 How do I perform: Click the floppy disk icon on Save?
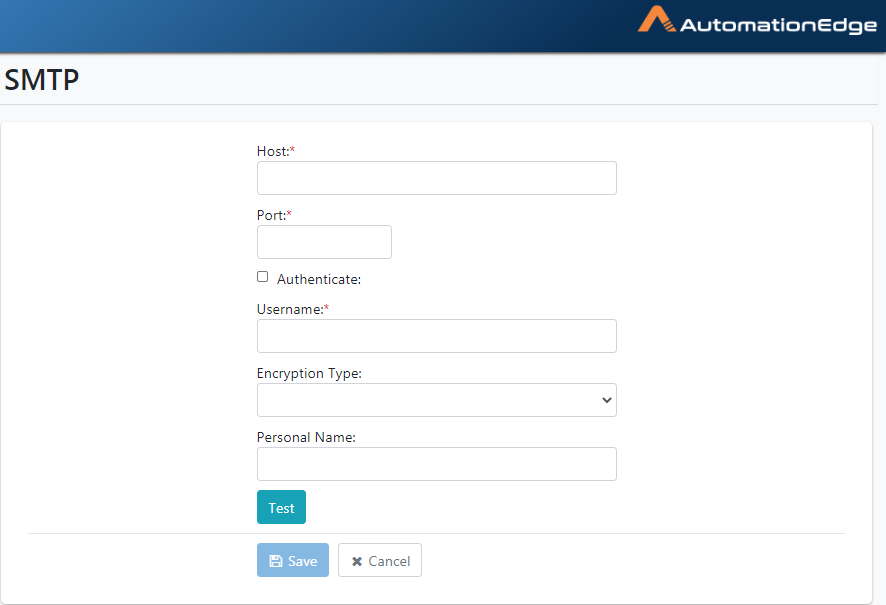point(276,561)
